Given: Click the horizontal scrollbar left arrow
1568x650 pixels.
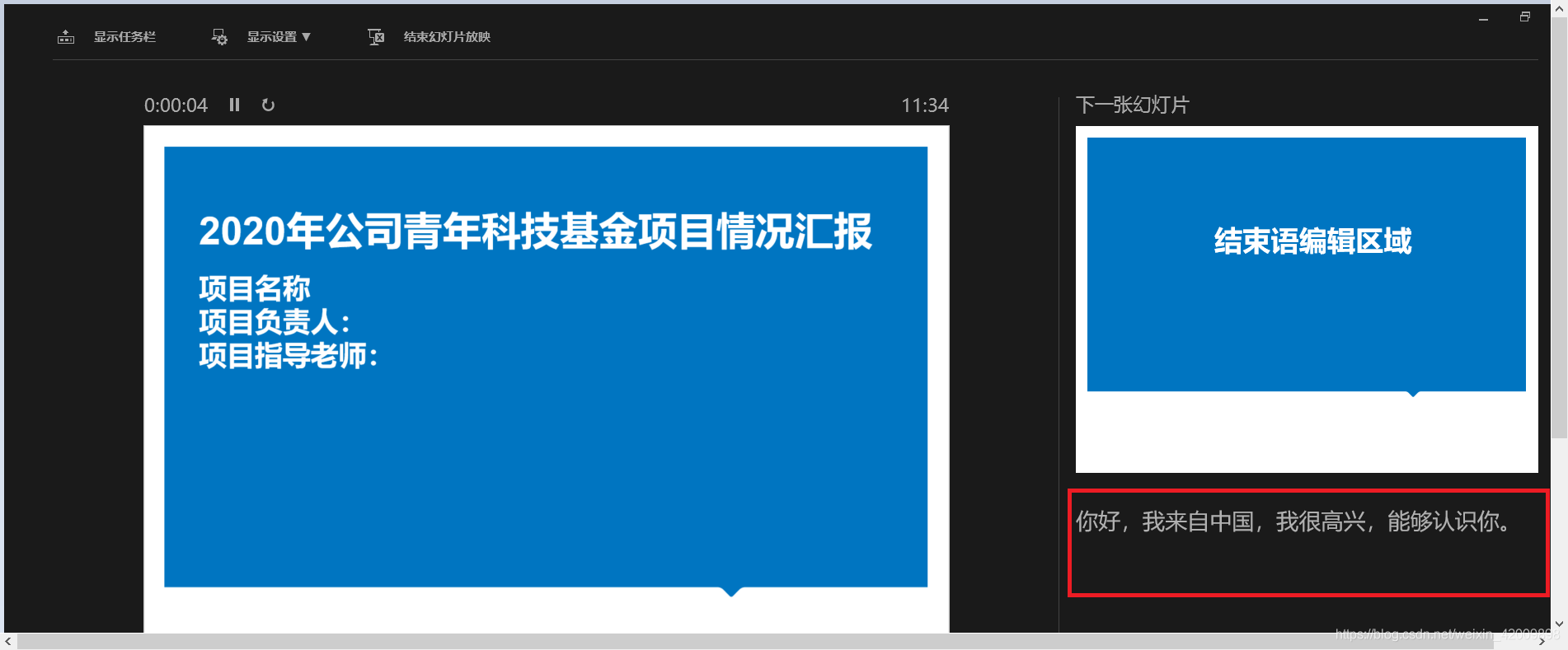Looking at the screenshot, I should point(8,642).
